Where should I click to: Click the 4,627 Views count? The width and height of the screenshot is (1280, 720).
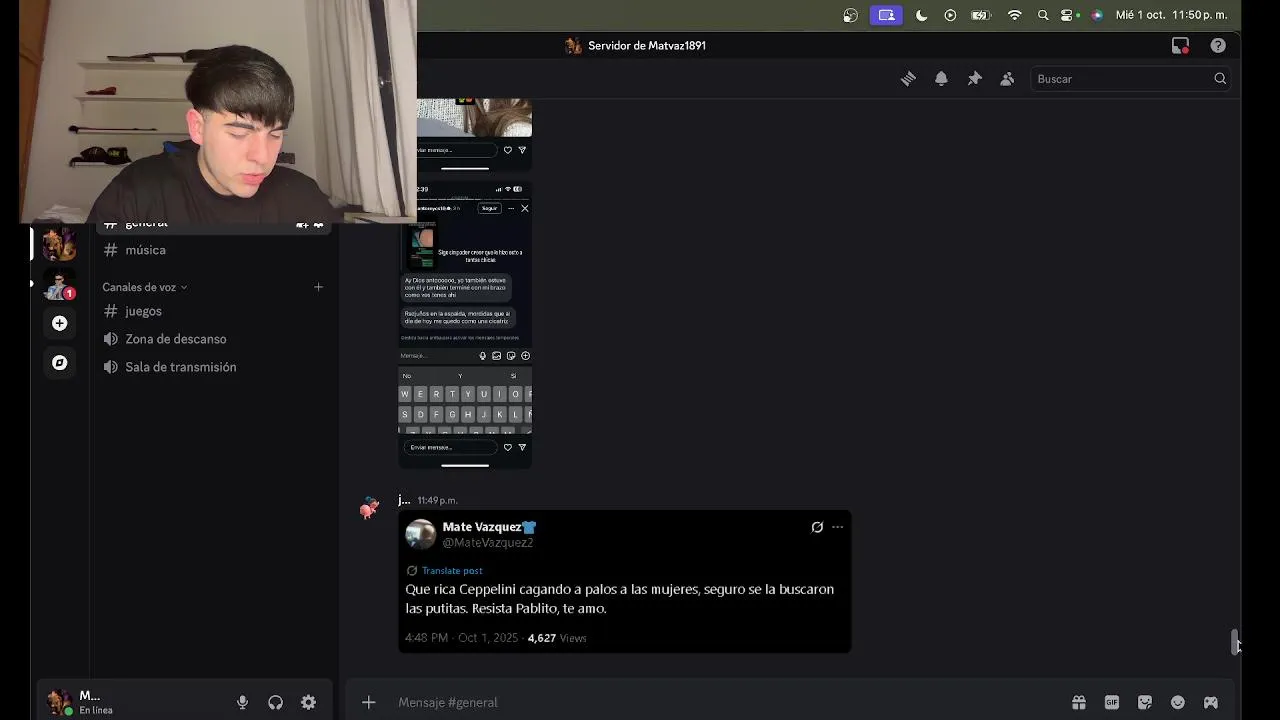point(557,638)
